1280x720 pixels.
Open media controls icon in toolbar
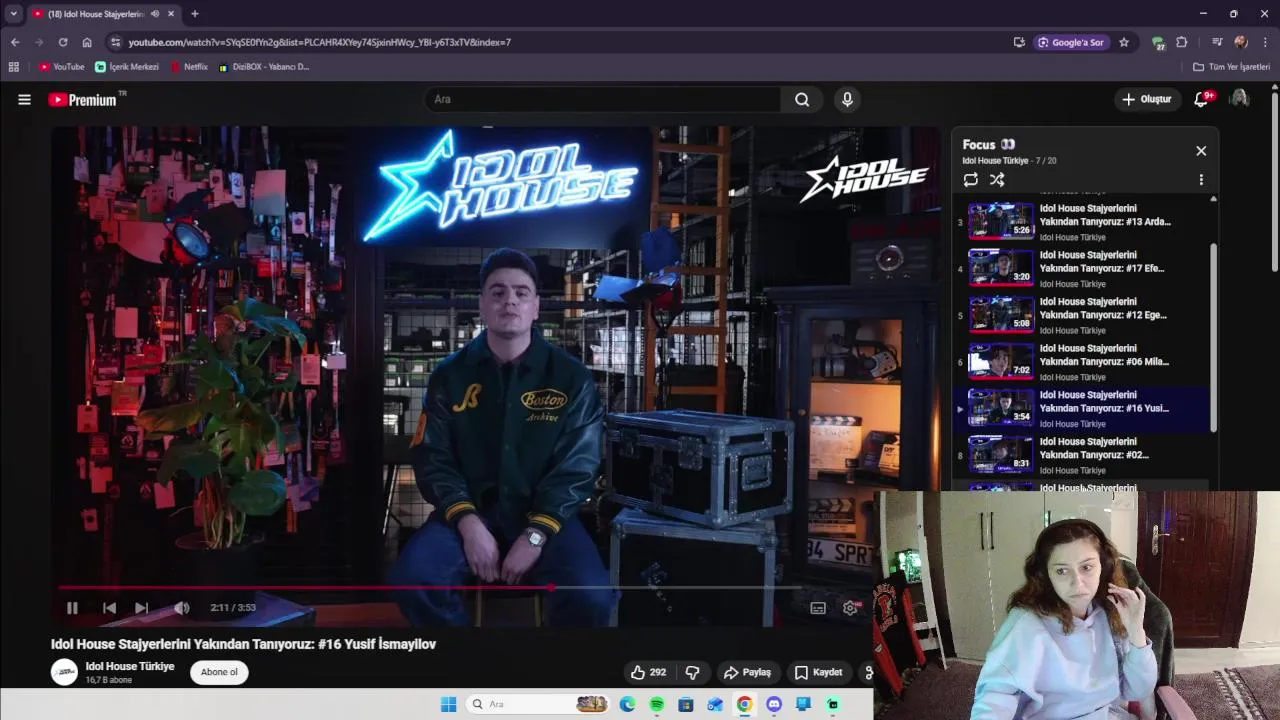[x=1217, y=42]
